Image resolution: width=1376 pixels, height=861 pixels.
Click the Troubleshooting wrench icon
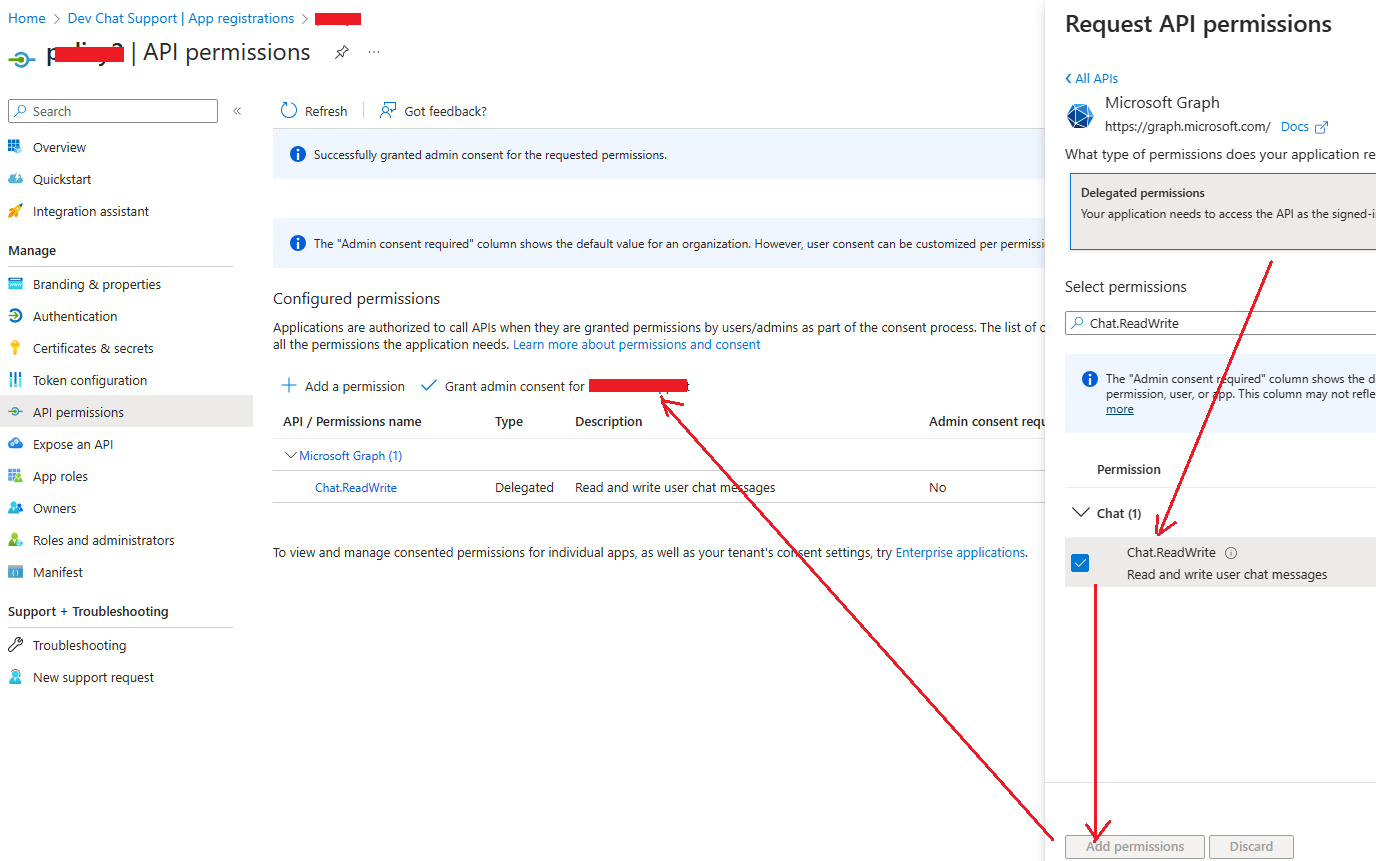tap(15, 645)
